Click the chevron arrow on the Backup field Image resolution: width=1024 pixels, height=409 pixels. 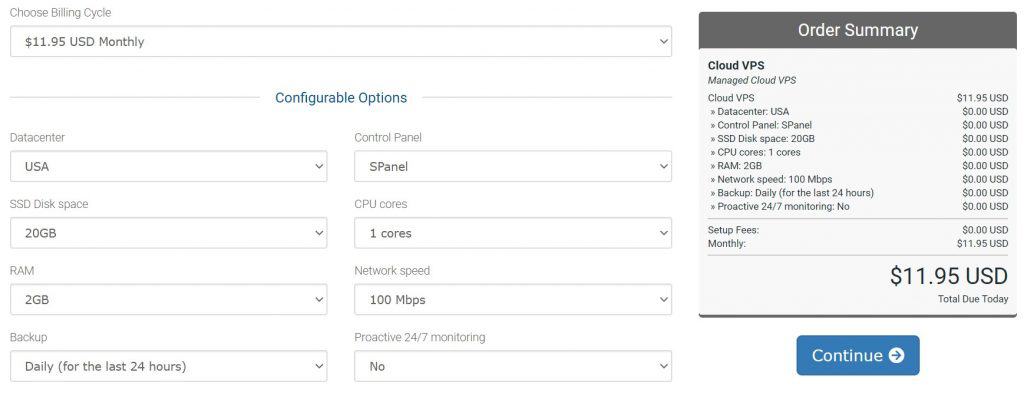pyautogui.click(x=319, y=366)
